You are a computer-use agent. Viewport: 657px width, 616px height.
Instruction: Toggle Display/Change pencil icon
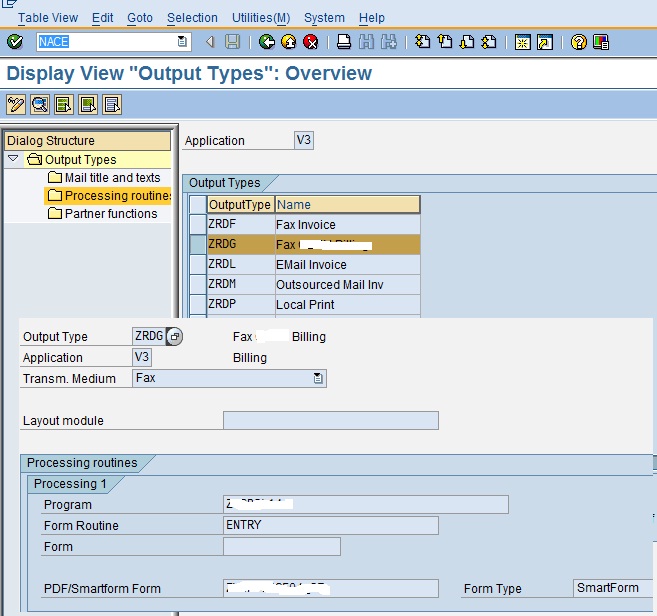(x=16, y=104)
